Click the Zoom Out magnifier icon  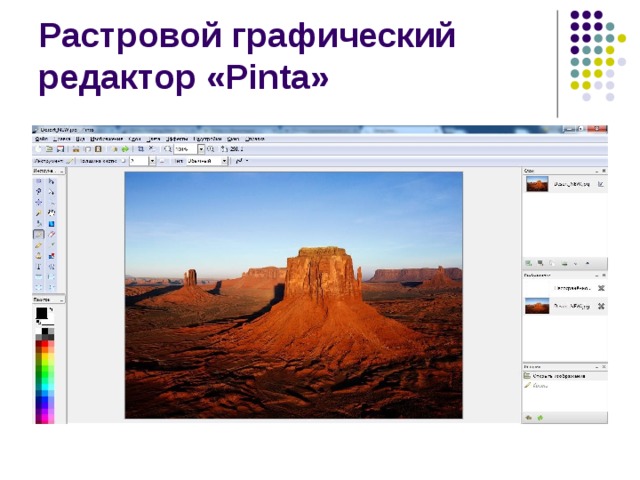(x=167, y=149)
